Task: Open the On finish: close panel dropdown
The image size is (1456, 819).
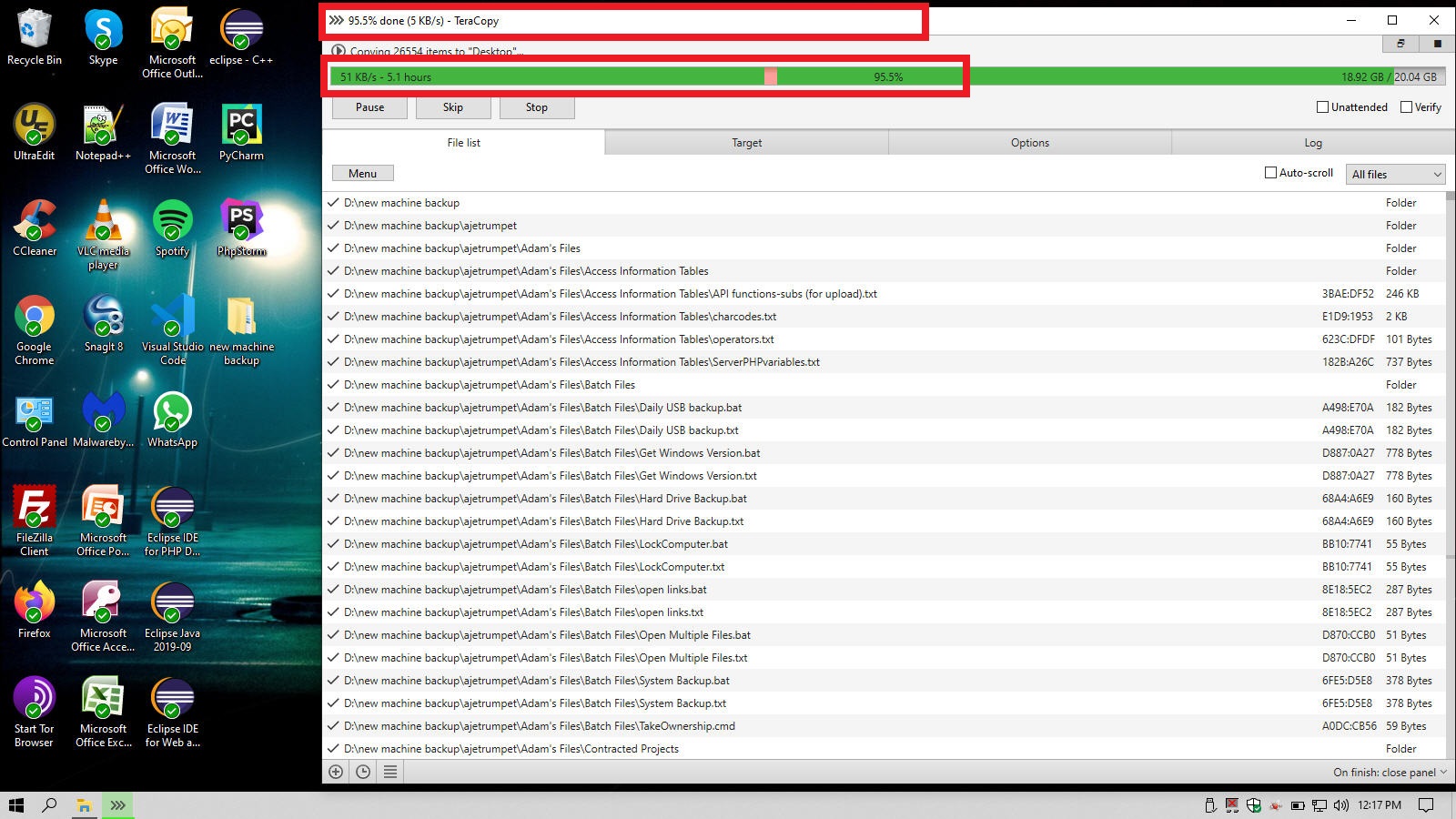Action: pyautogui.click(x=1390, y=773)
